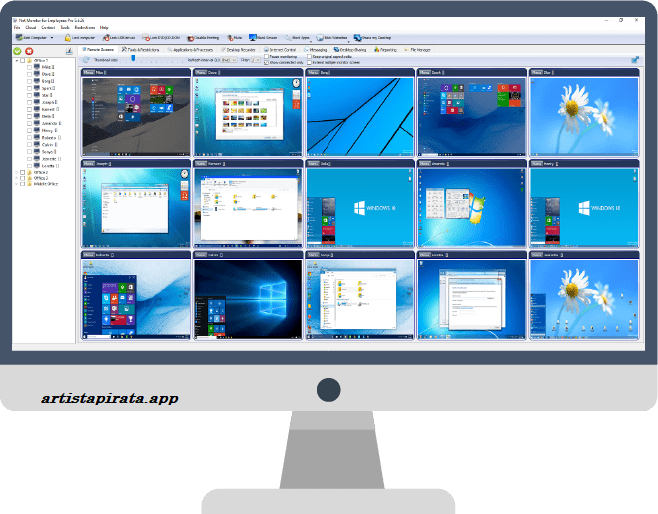Open the Cloud menu
Image resolution: width=658 pixels, height=514 pixels.
(x=31, y=27)
